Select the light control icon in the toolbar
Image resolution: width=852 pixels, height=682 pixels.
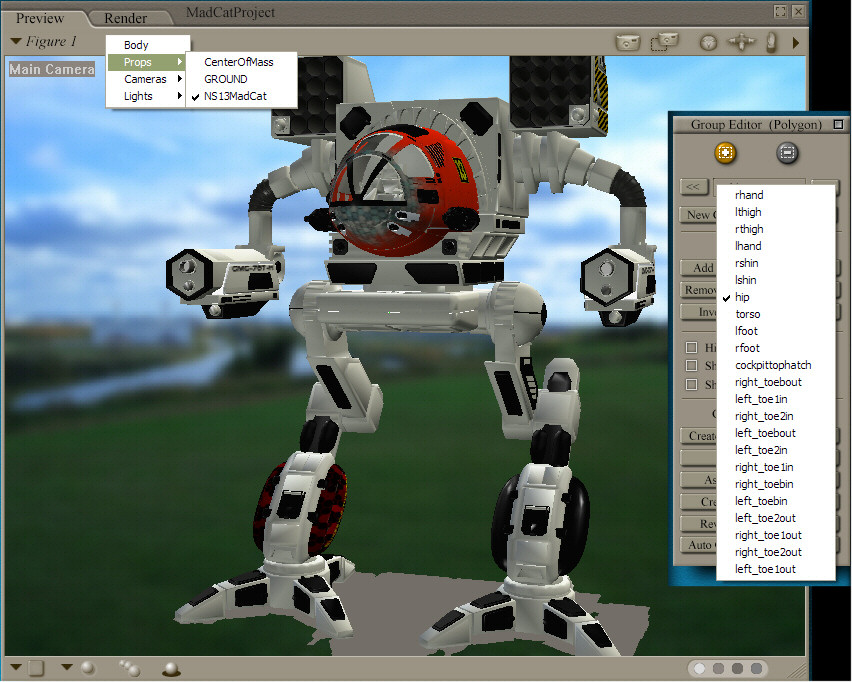[770, 43]
